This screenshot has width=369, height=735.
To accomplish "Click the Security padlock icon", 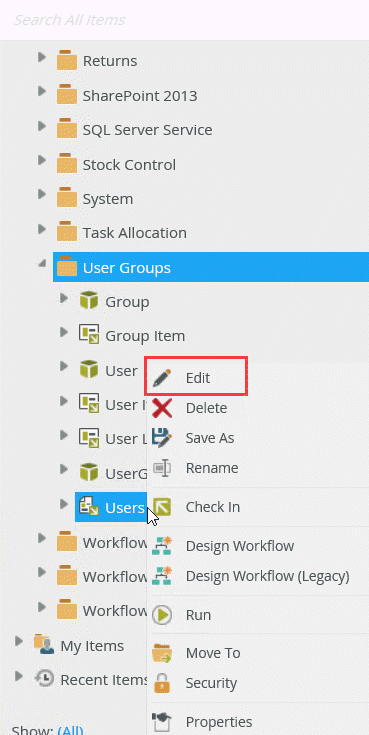I will pos(162,683).
